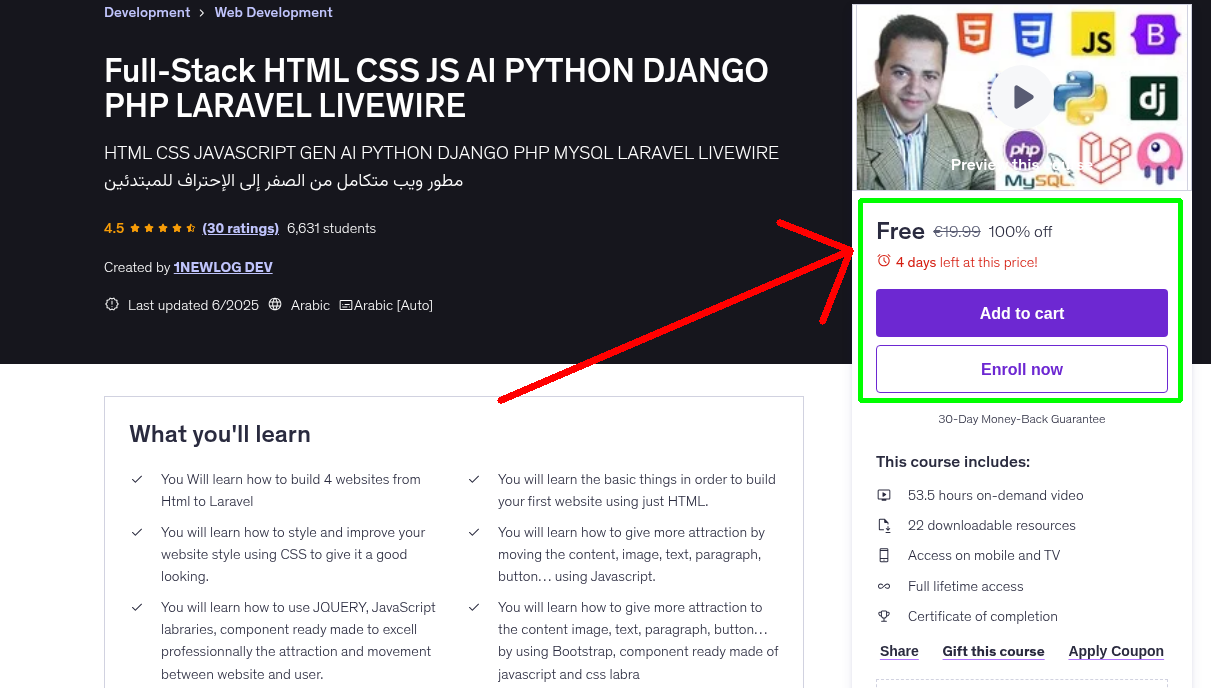Image resolution: width=1211 pixels, height=688 pixels.
Task: Click 'Last updated 6/2025' text
Action: (x=193, y=305)
